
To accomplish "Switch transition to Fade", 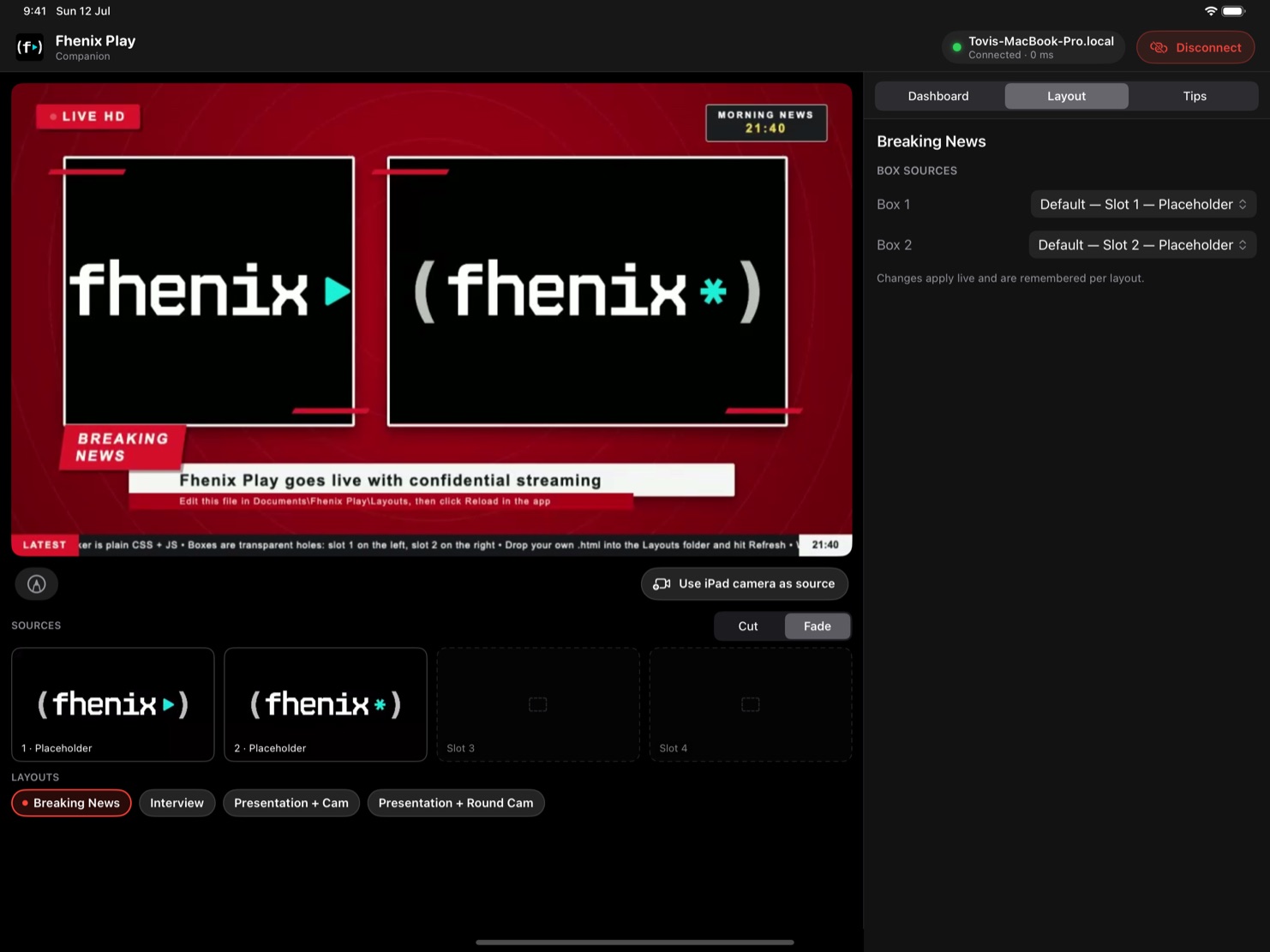I will pos(818,626).
